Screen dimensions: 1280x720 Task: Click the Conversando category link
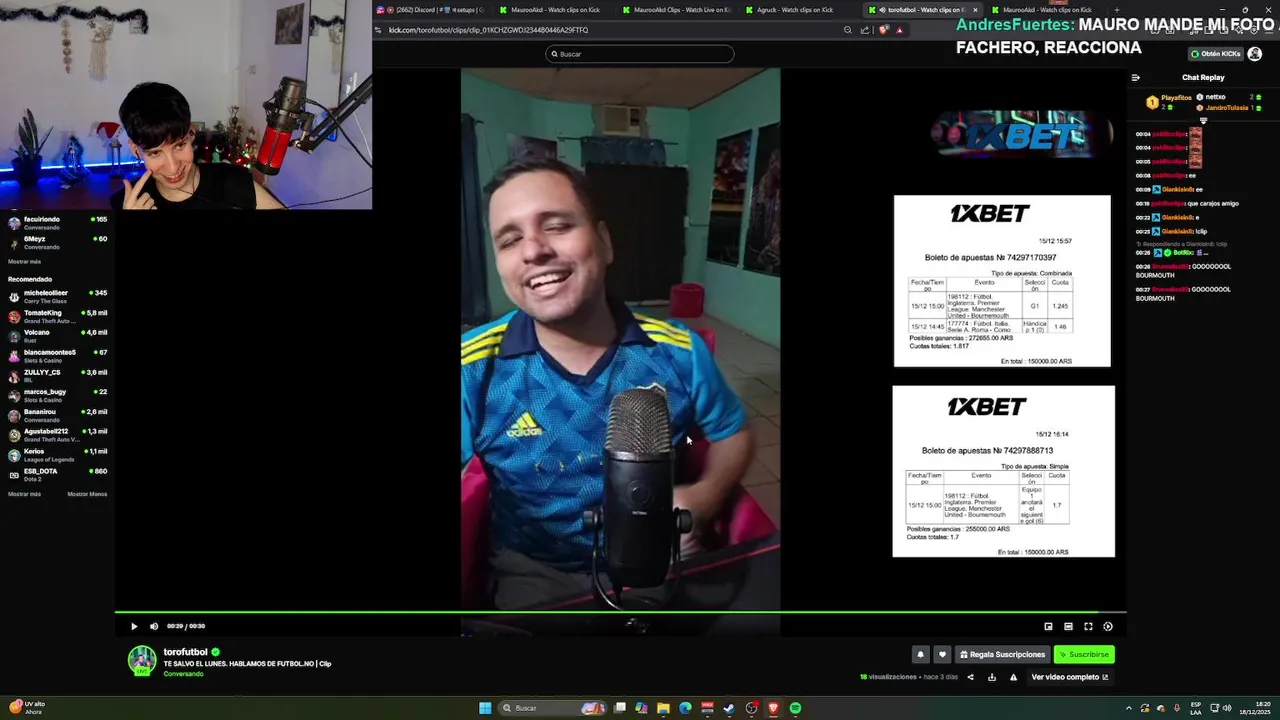point(183,674)
